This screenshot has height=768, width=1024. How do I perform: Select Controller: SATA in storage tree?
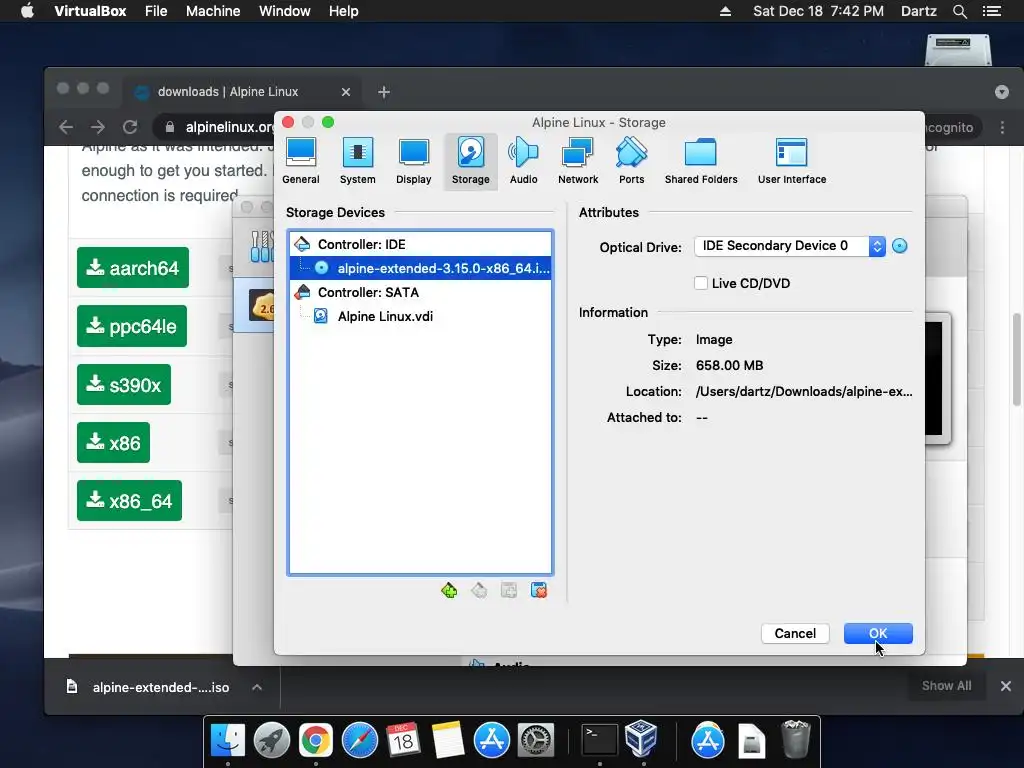click(x=421, y=293)
